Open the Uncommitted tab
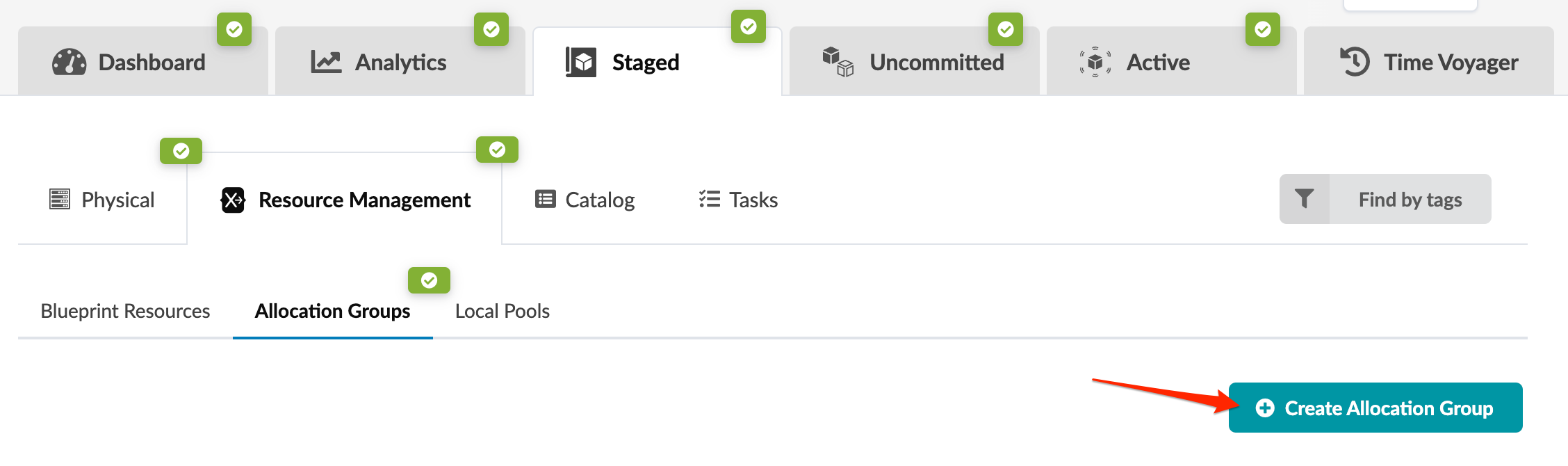The image size is (1568, 466). point(936,63)
